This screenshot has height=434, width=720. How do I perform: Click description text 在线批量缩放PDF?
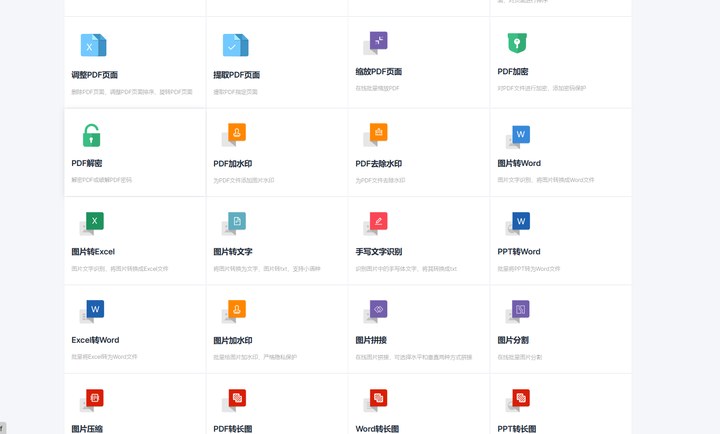(x=377, y=88)
